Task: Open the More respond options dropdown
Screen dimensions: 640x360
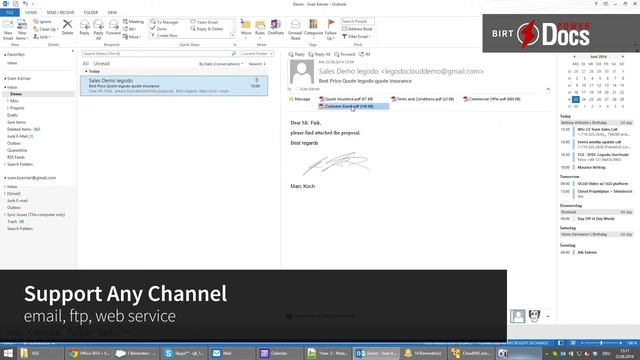Action: 132,37
